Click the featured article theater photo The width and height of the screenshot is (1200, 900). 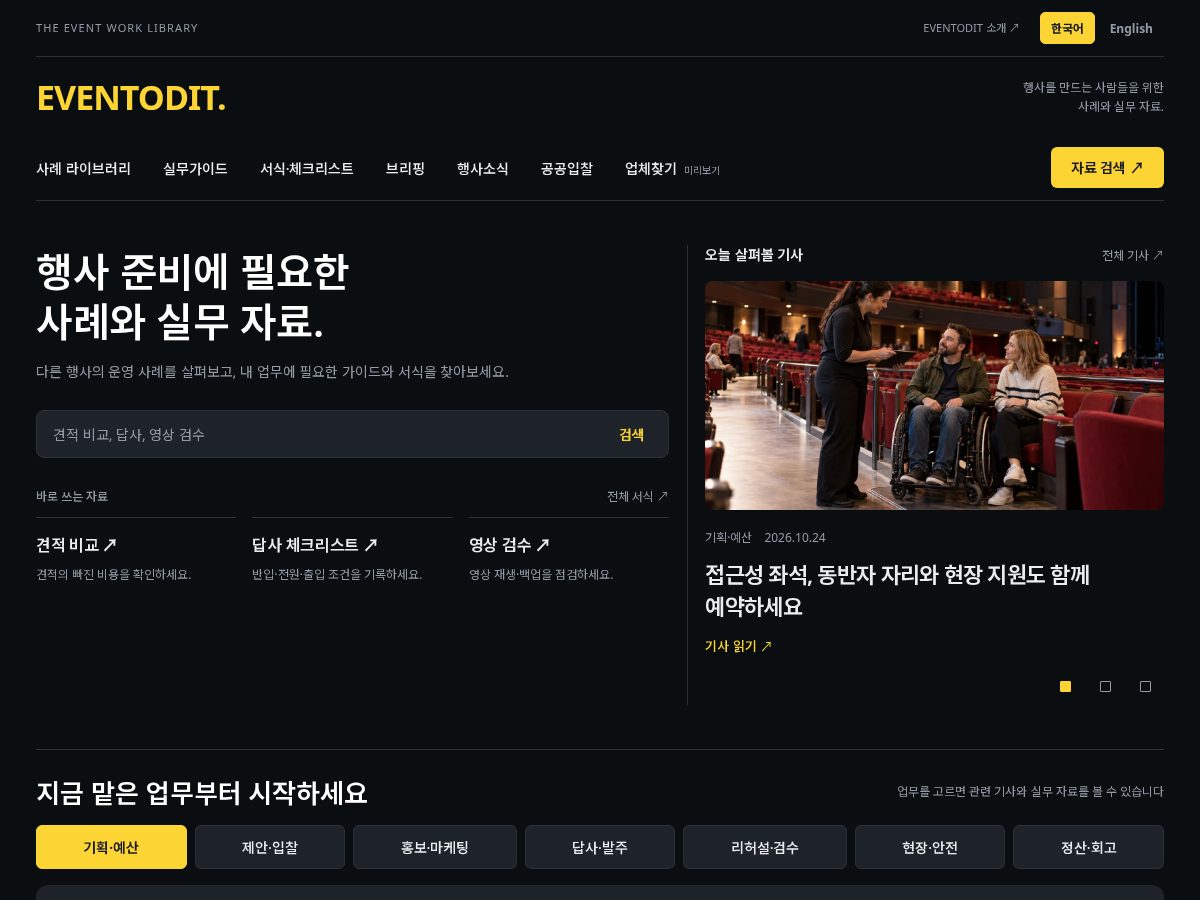pos(934,395)
